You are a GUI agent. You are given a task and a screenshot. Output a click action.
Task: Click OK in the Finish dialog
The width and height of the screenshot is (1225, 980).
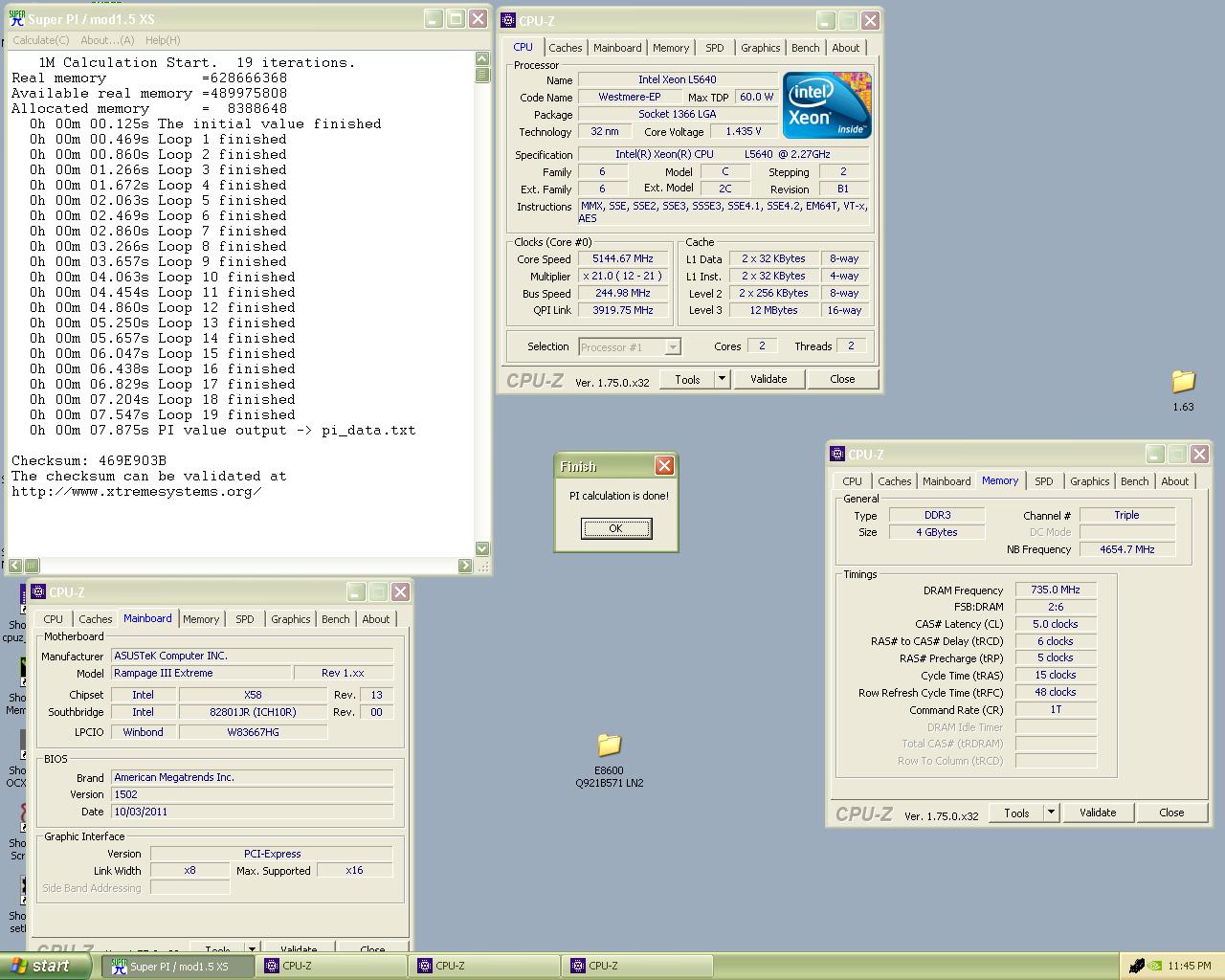(616, 528)
